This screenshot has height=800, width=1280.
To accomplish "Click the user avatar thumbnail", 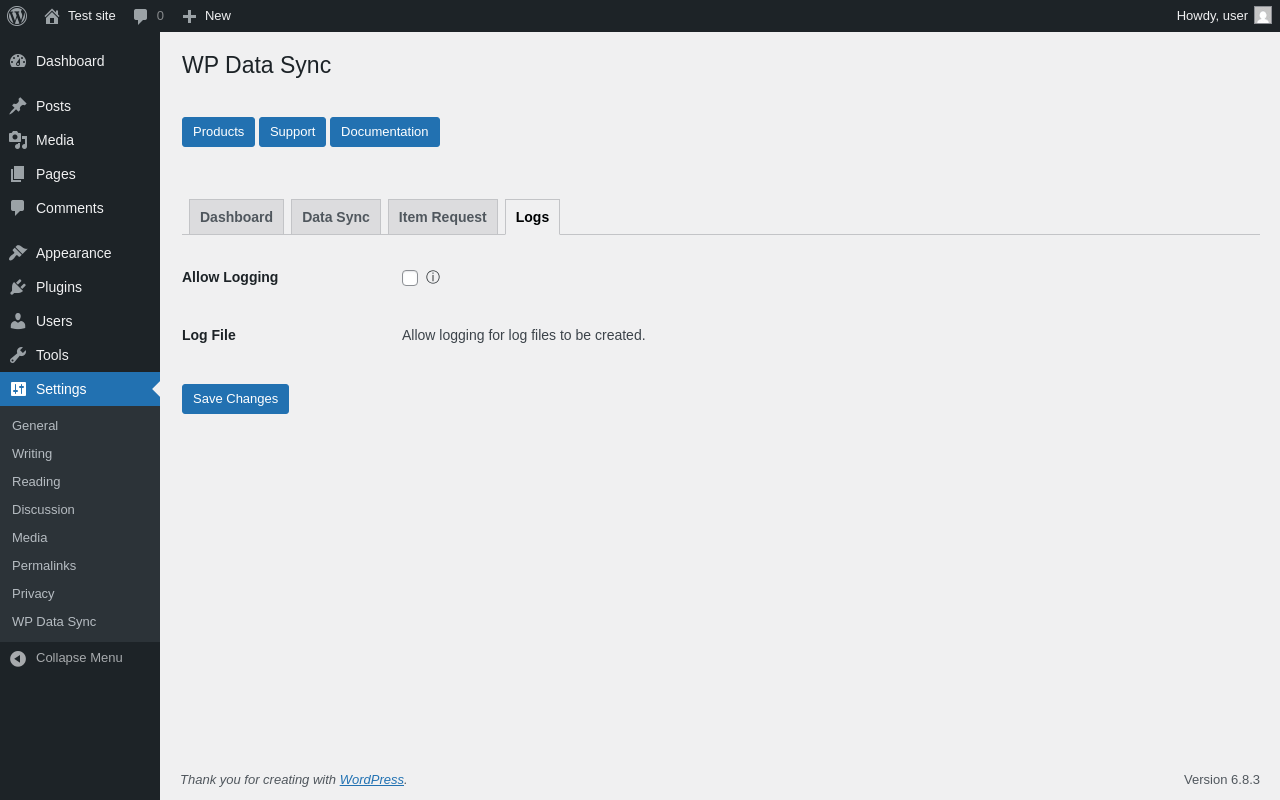I will pos(1263,16).
